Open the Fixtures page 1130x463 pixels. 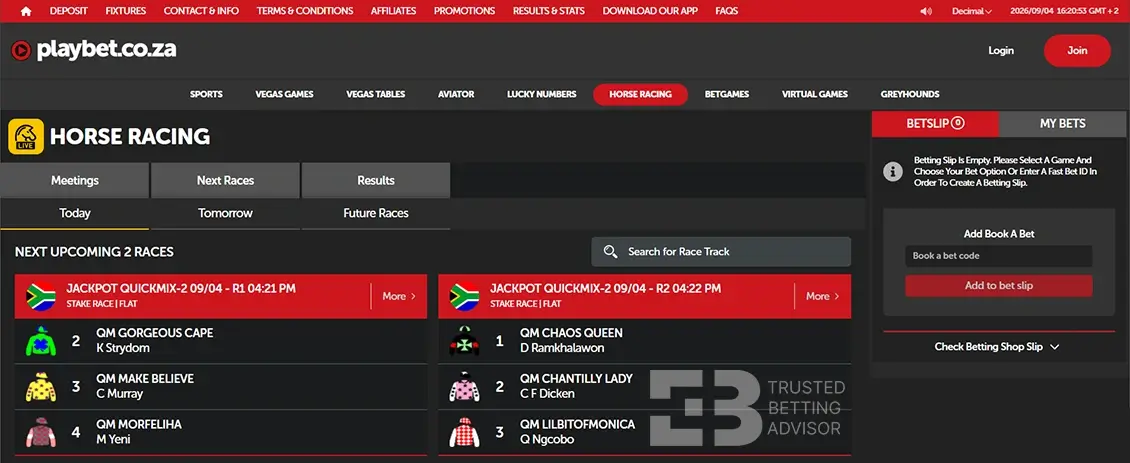[x=125, y=11]
